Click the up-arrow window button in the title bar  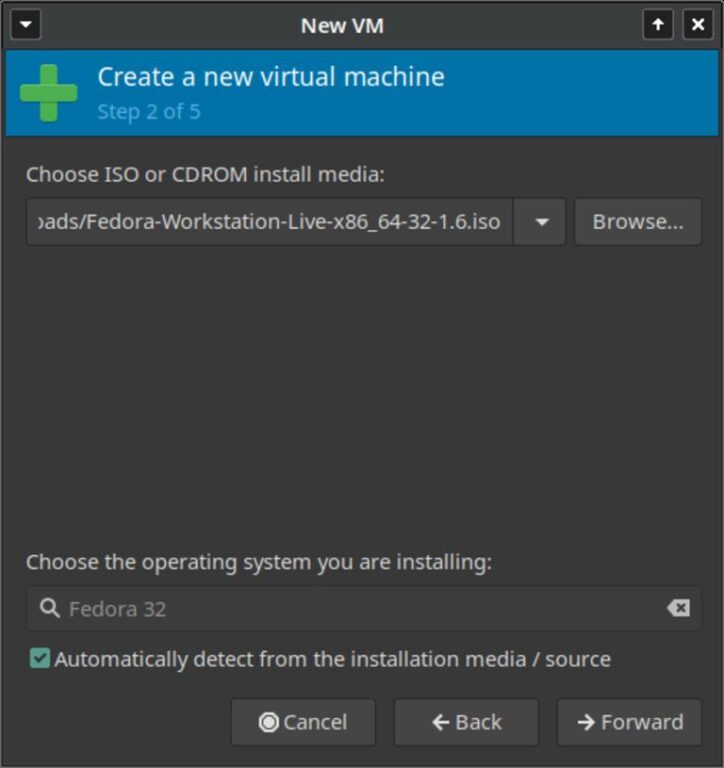pyautogui.click(x=658, y=24)
